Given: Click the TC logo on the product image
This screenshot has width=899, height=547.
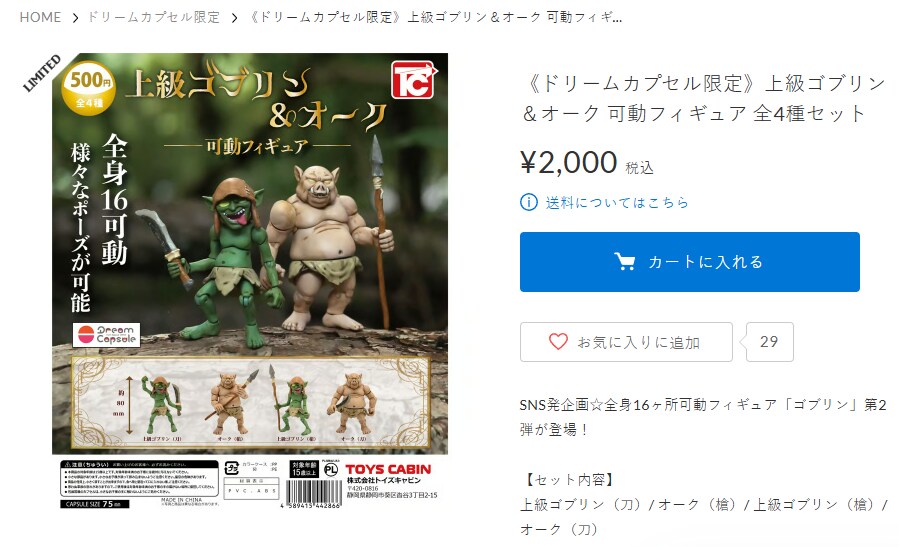Looking at the screenshot, I should [414, 80].
